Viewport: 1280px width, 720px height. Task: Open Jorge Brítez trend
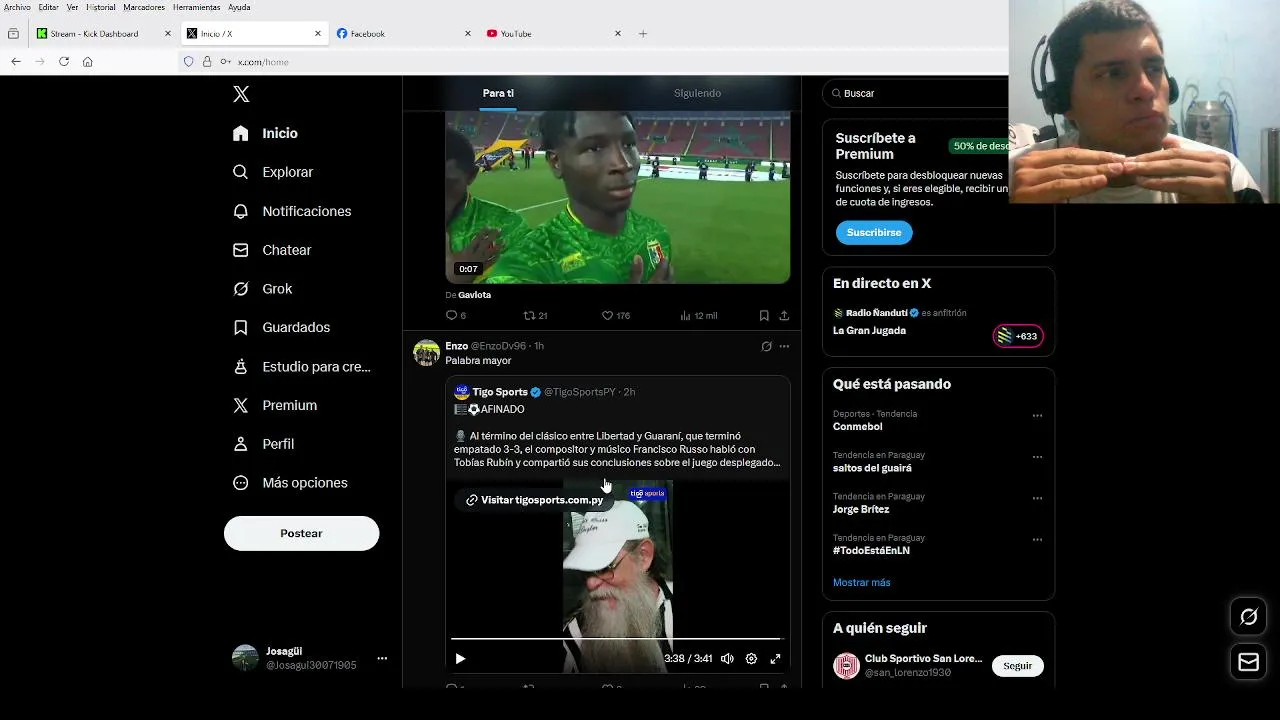(x=861, y=509)
